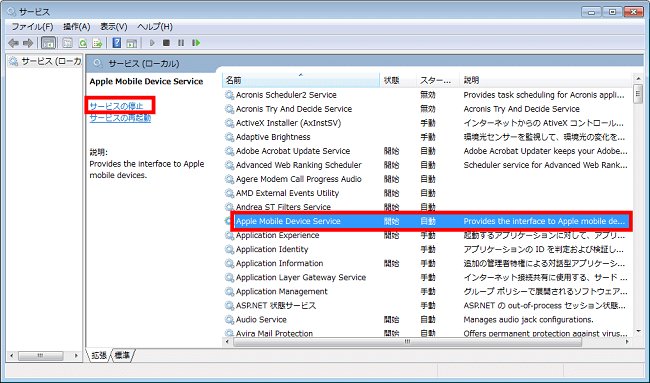Viewport: 650px width, 383px height.
Task: Click the gear icon beside AMD External Events Utility
Action: pyautogui.click(x=229, y=193)
